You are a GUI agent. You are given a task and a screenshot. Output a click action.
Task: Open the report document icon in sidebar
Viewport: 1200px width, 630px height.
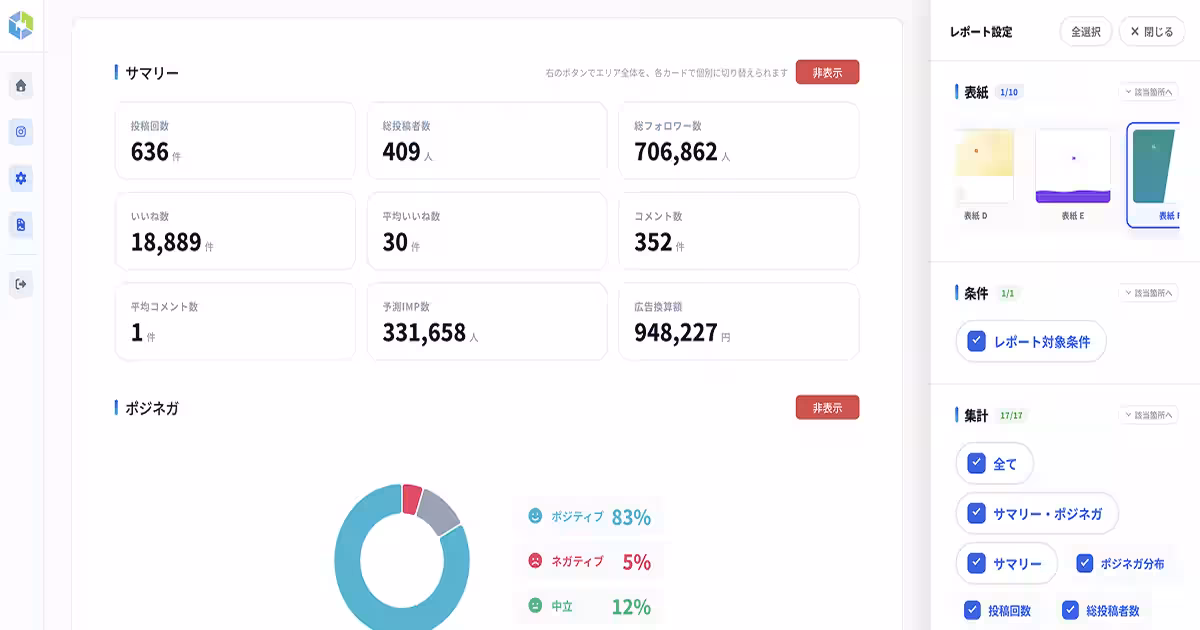(21, 226)
